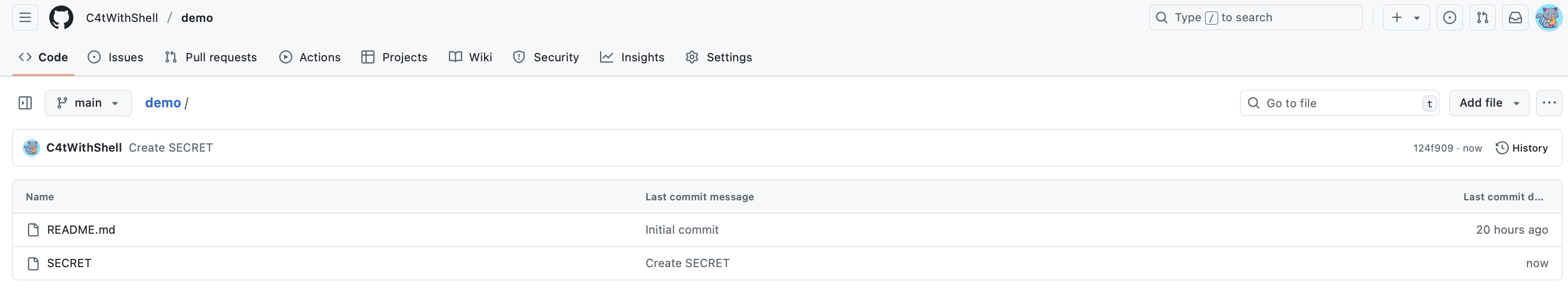Open the SECRET file
The width and height of the screenshot is (1568, 289).
pyautogui.click(x=69, y=263)
